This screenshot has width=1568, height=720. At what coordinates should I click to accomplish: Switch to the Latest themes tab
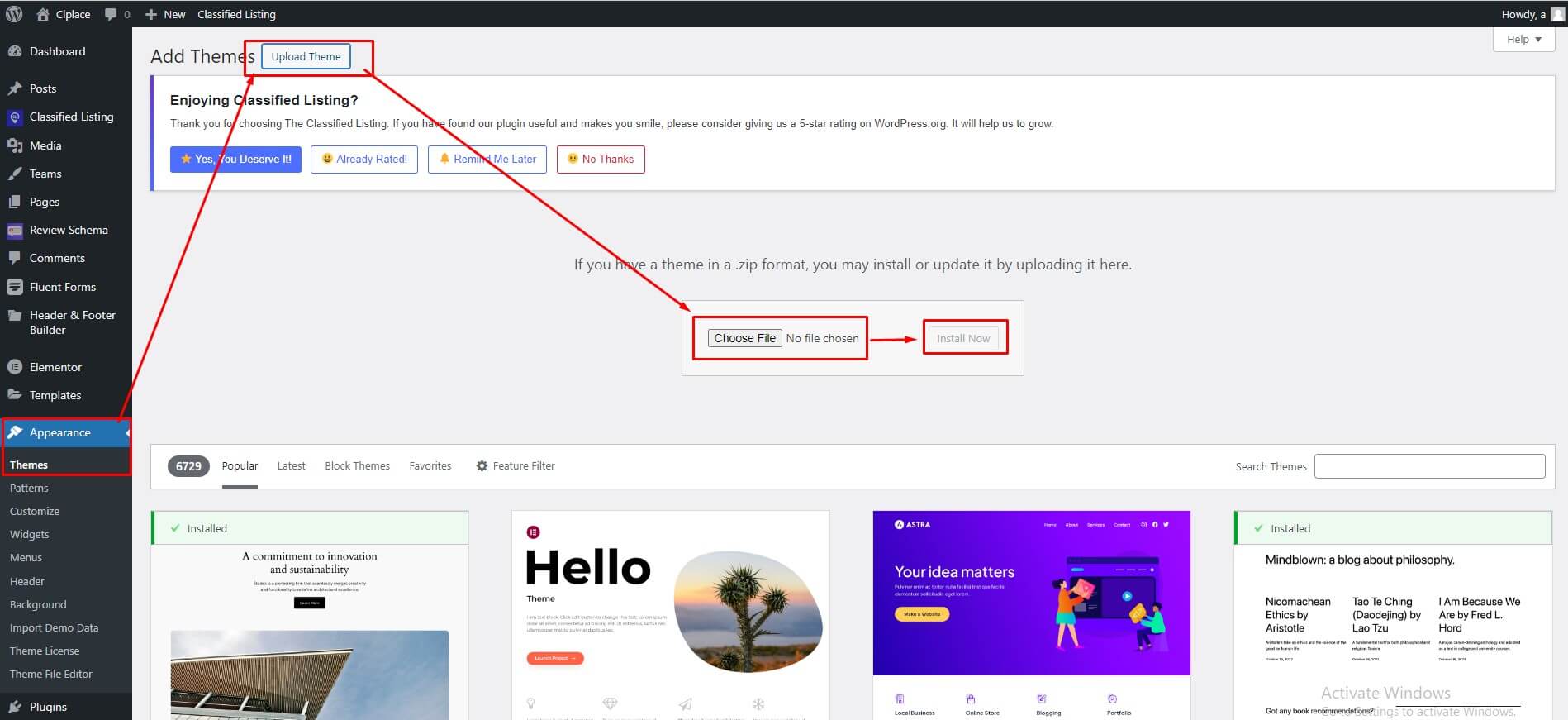[x=291, y=466]
